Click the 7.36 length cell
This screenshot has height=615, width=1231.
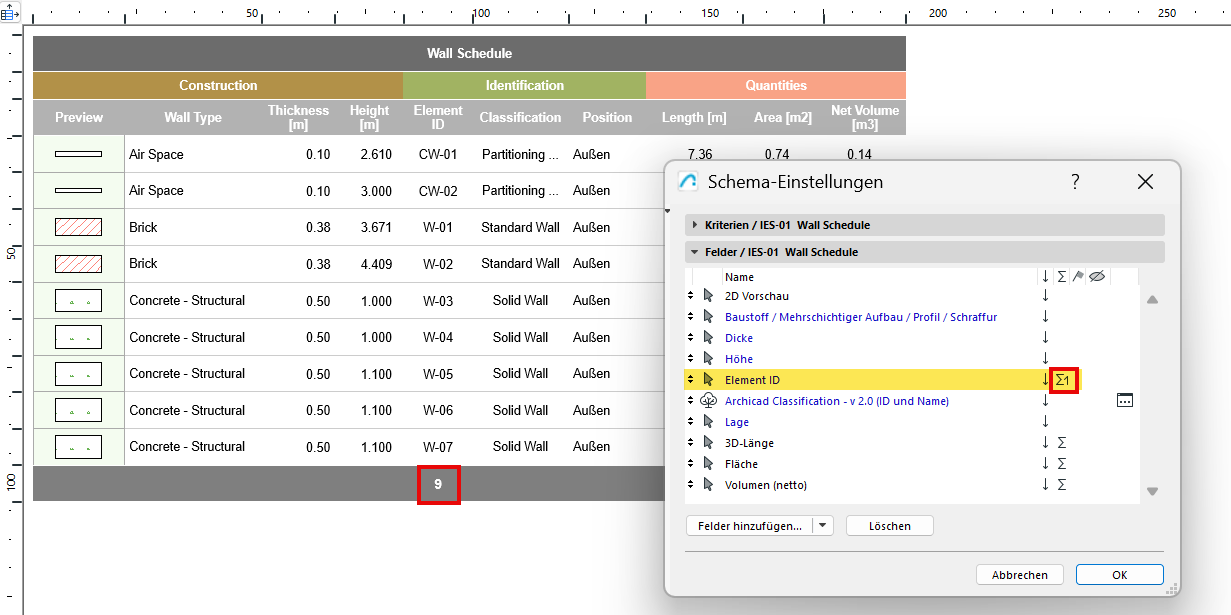tap(700, 154)
